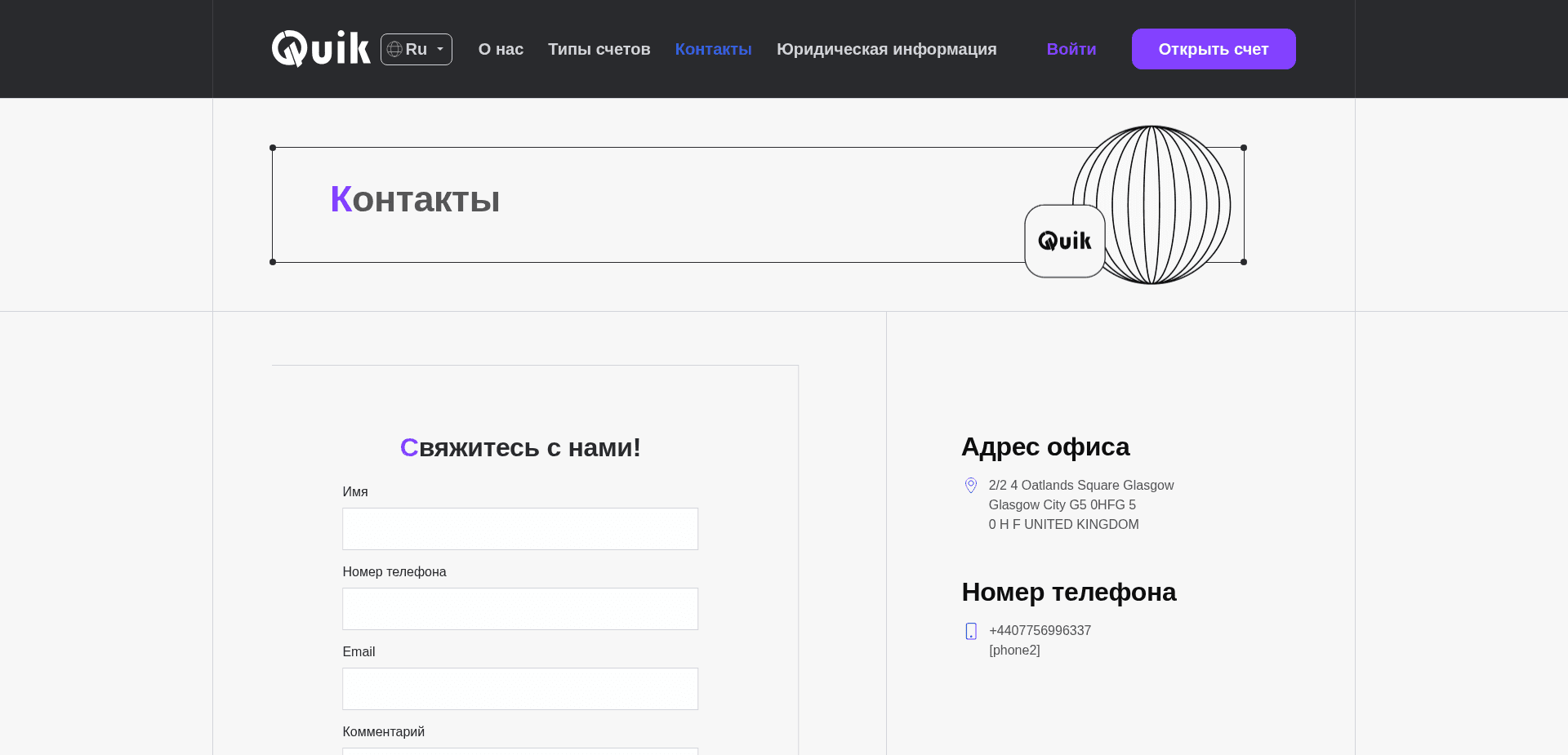Select the active Контакты tab
This screenshot has height=755, width=1568.
click(x=712, y=49)
